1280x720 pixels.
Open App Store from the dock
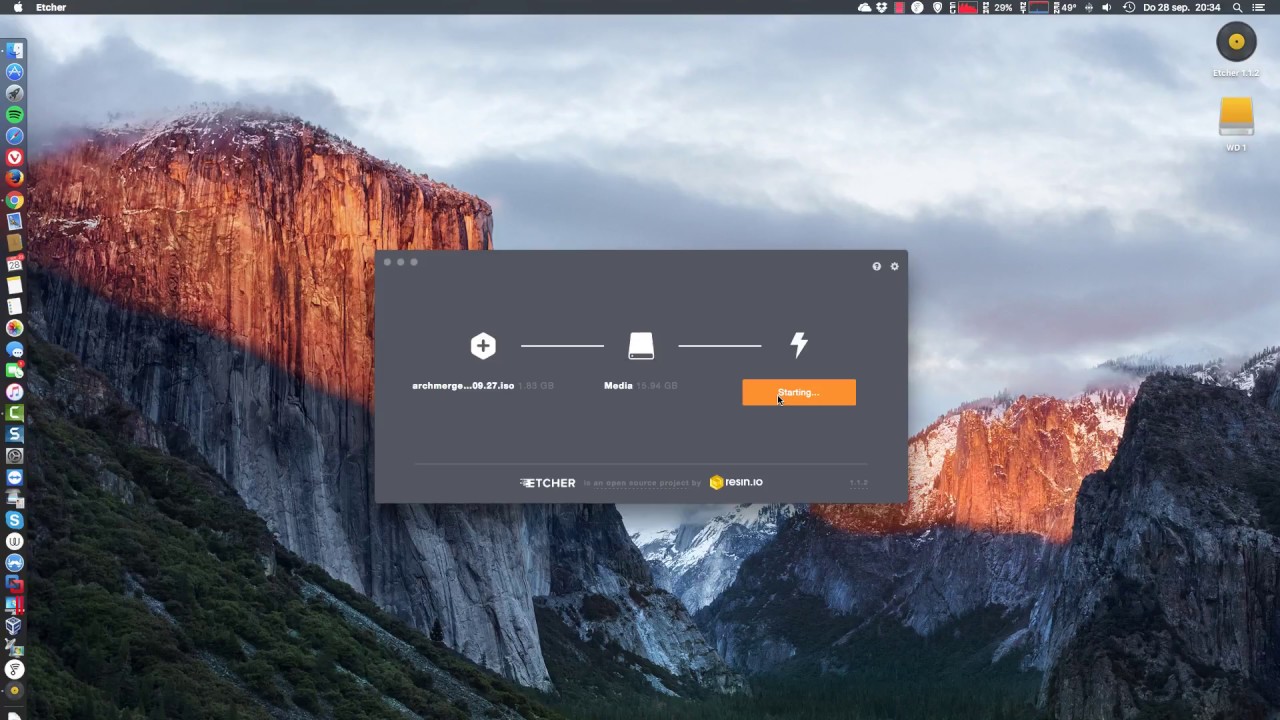pyautogui.click(x=14, y=72)
